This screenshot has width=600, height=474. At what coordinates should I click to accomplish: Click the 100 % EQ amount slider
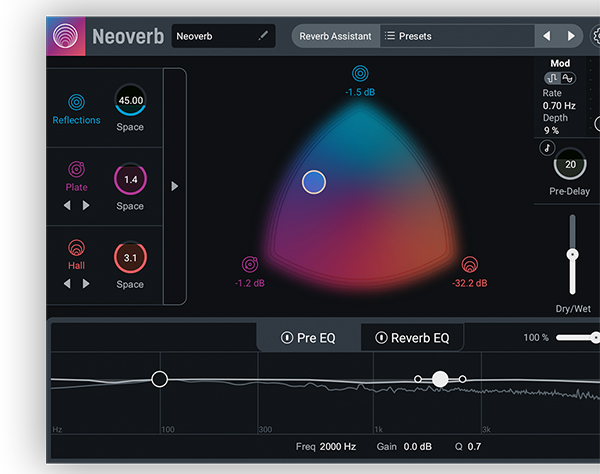click(578, 337)
